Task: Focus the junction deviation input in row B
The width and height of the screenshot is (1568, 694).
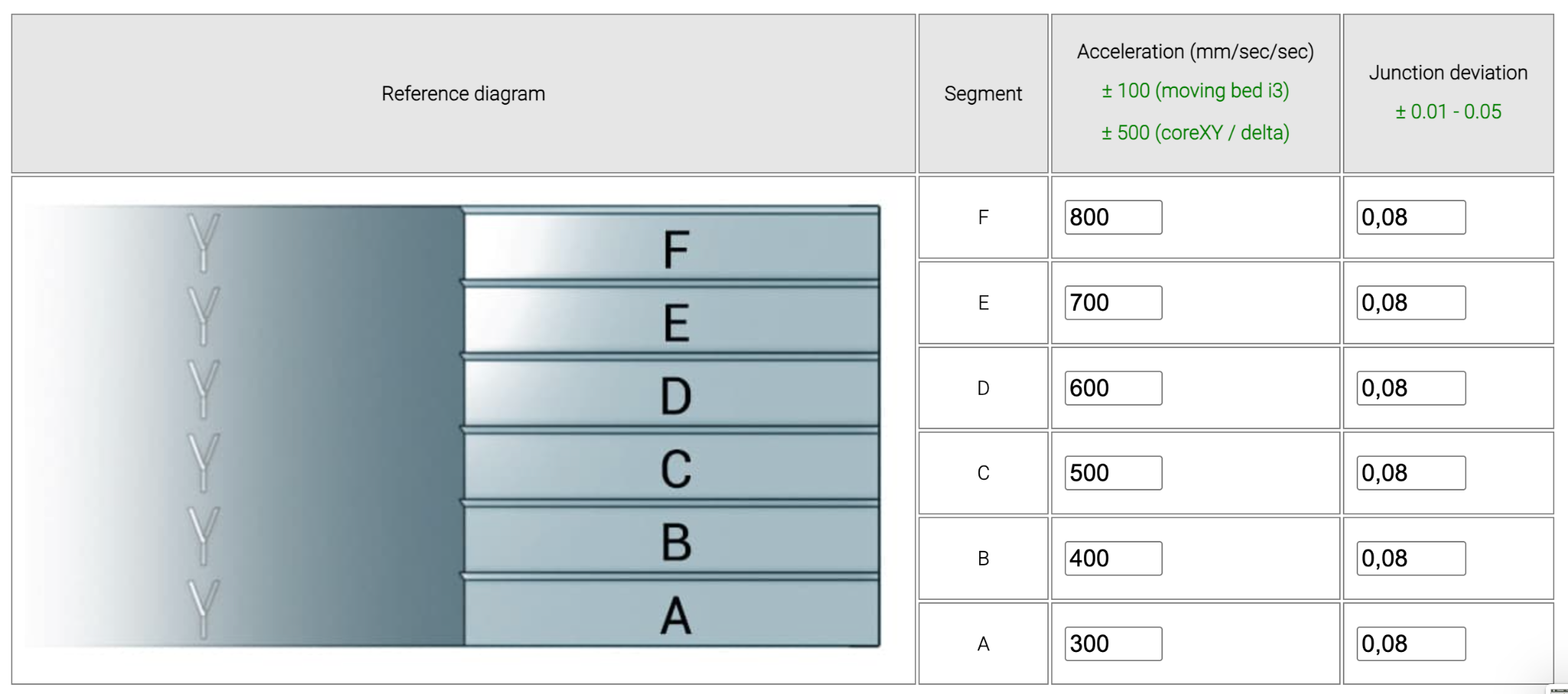Action: tap(1411, 559)
